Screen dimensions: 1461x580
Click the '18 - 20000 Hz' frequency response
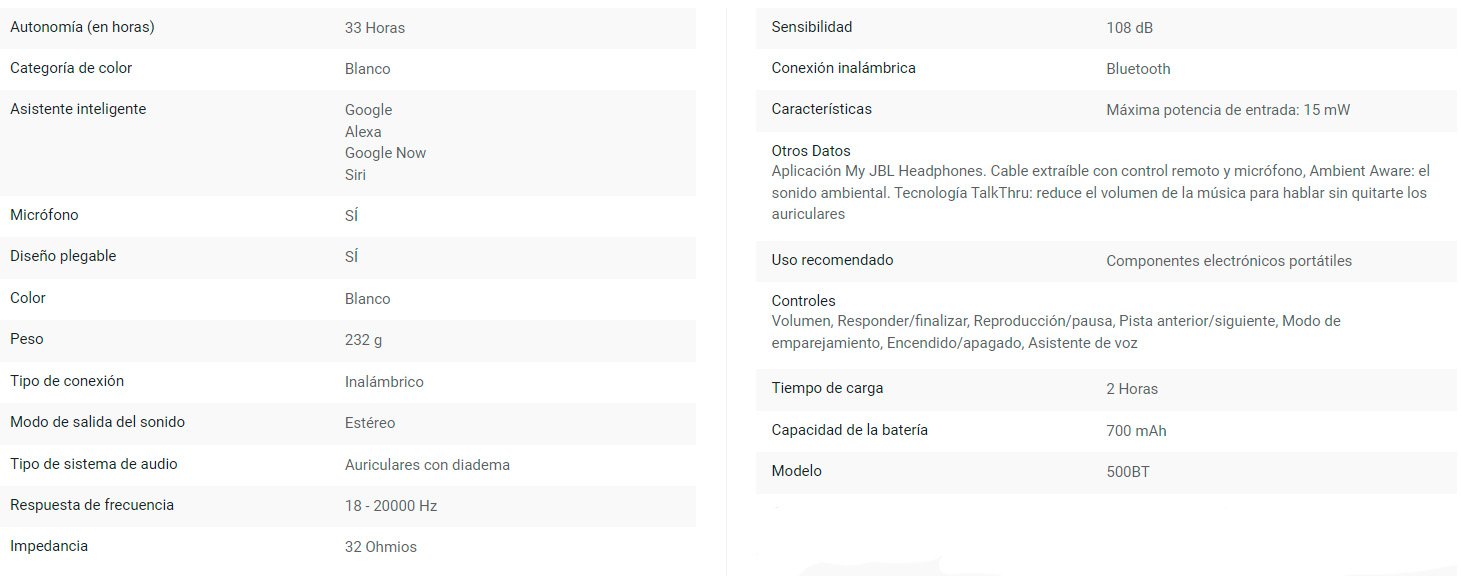[391, 506]
